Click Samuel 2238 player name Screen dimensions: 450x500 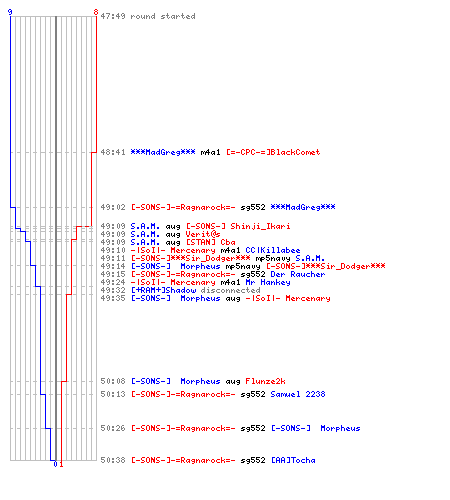298,394
